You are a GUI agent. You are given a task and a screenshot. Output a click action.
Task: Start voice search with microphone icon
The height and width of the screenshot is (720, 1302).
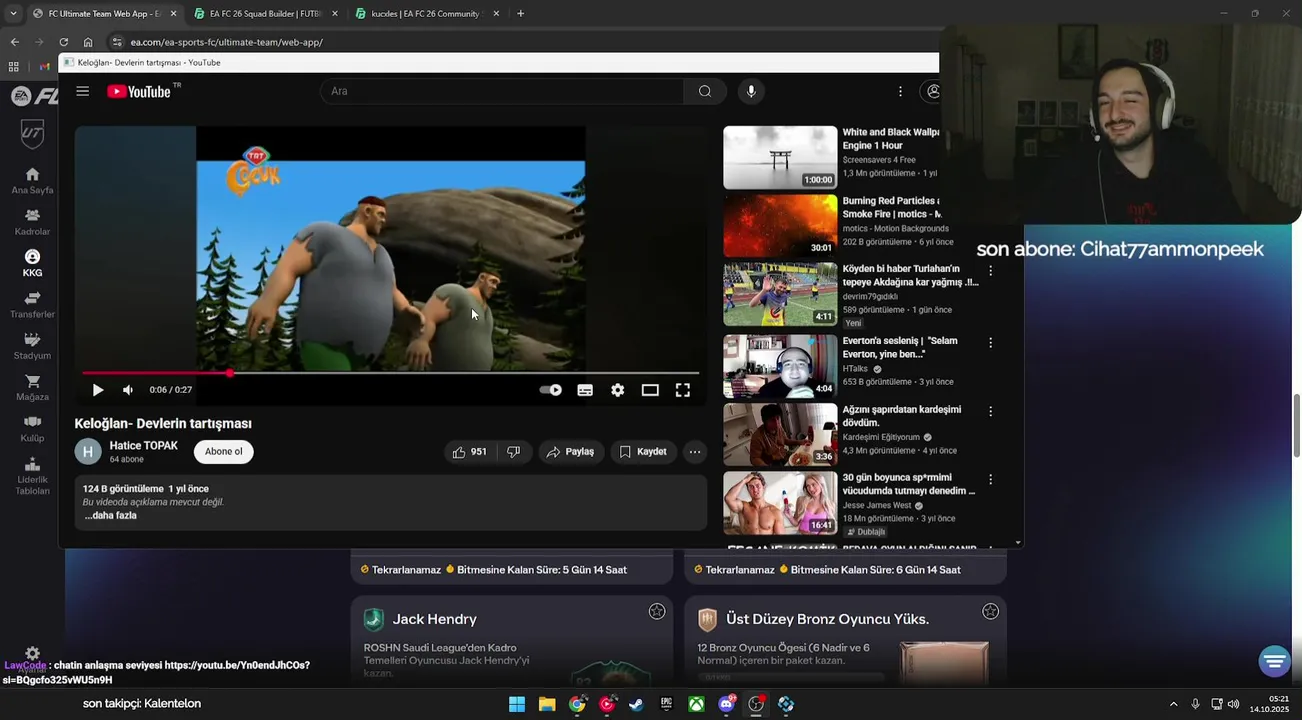point(751,91)
